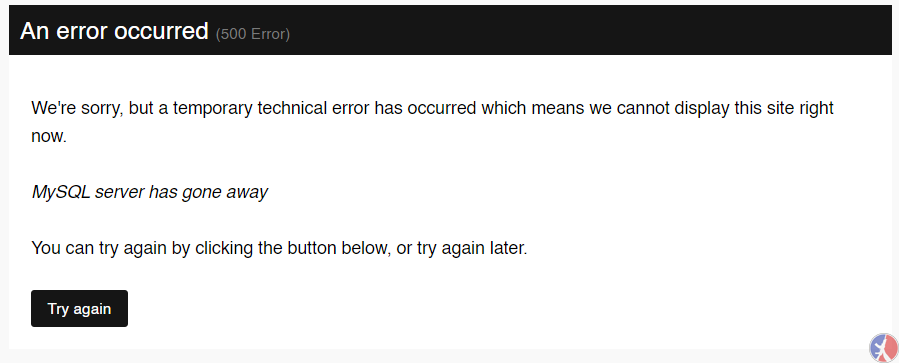Select the 'An error occurred' heading
Screen dimensions: 899x363
[114, 31]
